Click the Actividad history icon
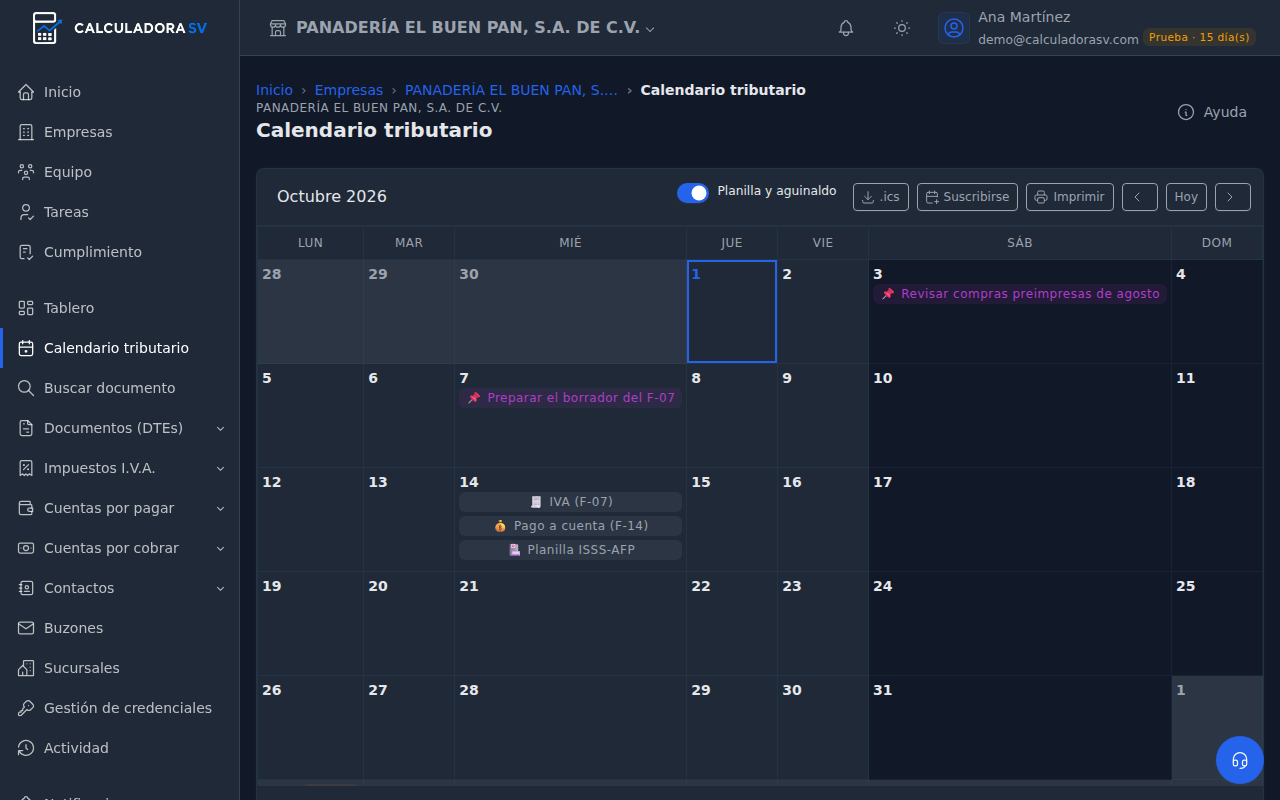 coord(26,748)
